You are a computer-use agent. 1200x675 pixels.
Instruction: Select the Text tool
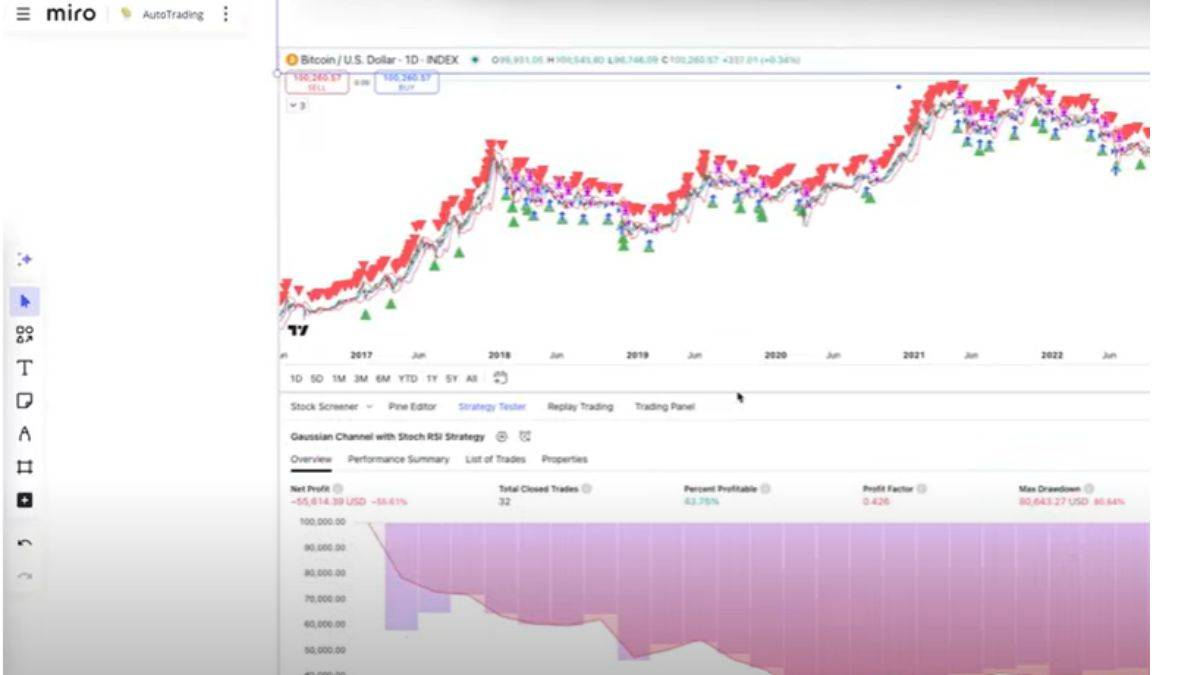click(x=25, y=368)
